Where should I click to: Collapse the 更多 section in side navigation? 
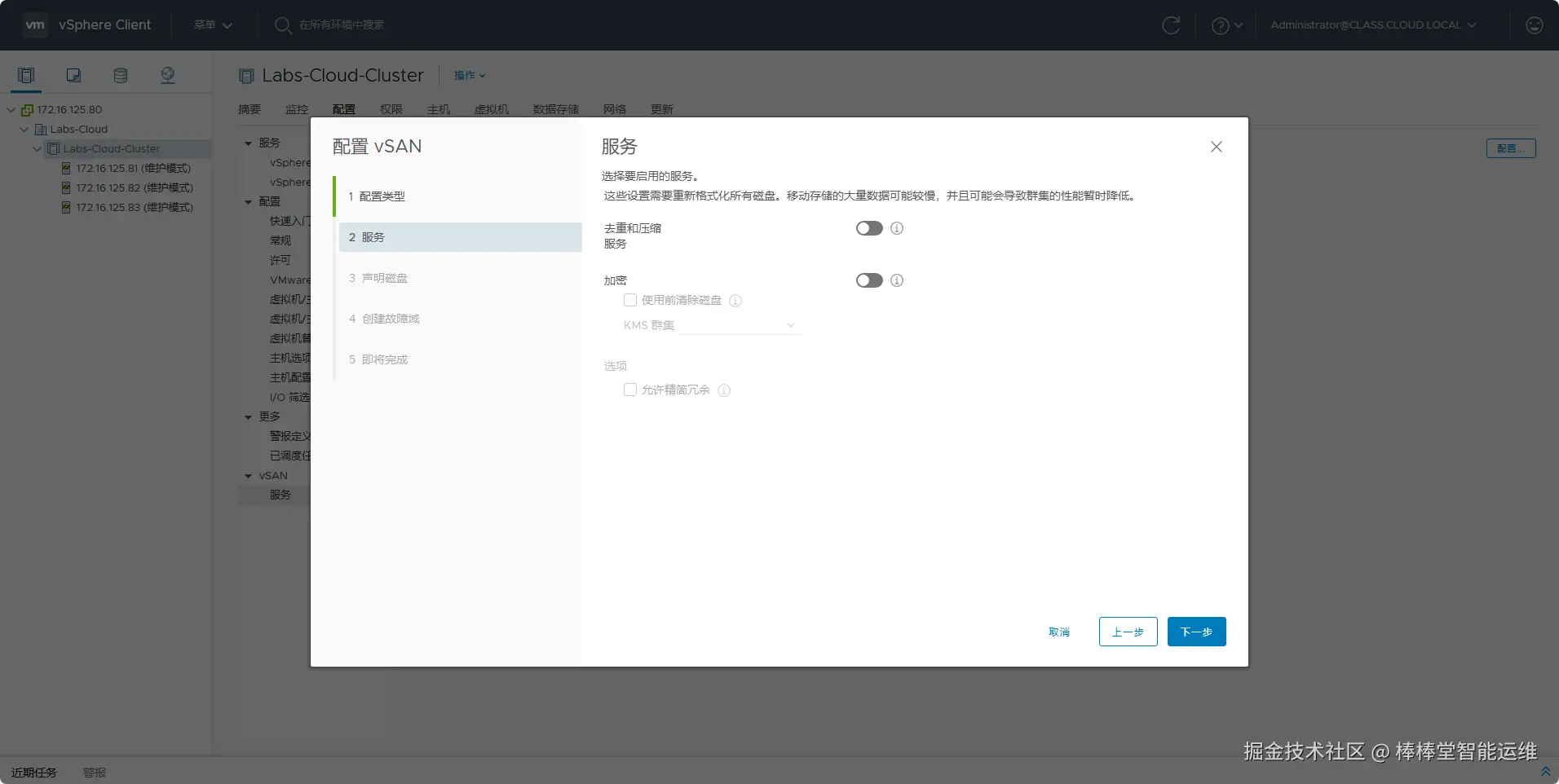(x=249, y=417)
